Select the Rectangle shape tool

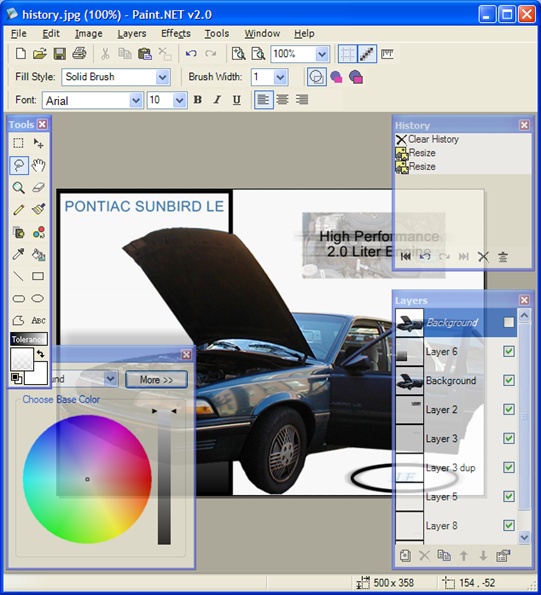click(38, 276)
